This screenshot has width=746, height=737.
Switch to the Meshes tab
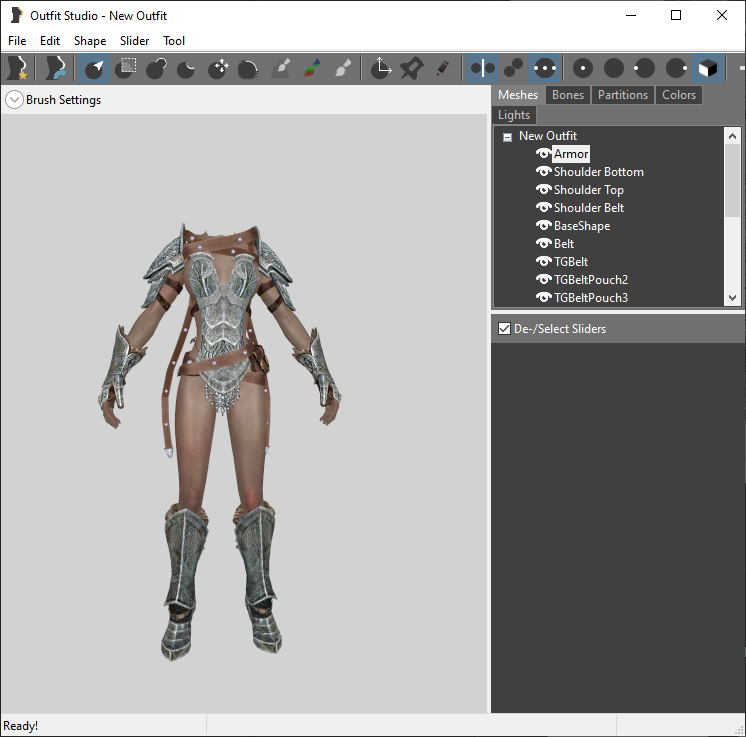[x=518, y=95]
